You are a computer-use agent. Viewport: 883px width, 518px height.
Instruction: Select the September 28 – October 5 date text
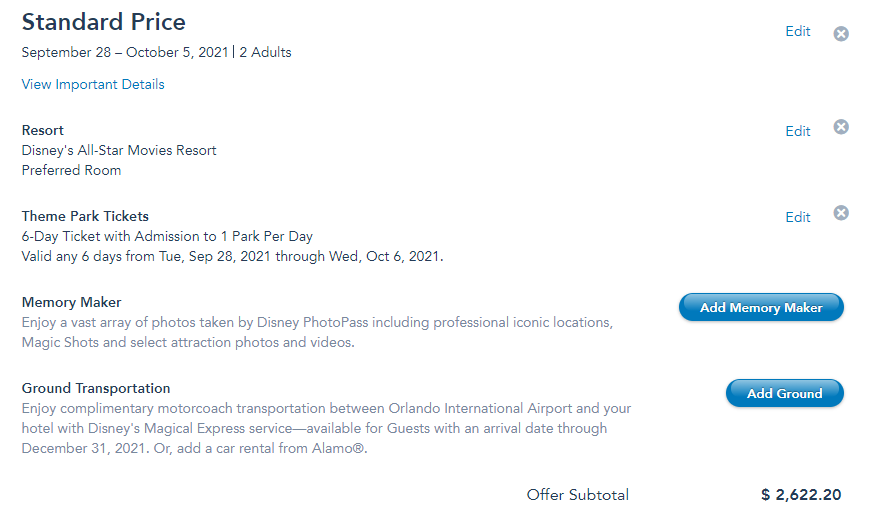[x=124, y=52]
